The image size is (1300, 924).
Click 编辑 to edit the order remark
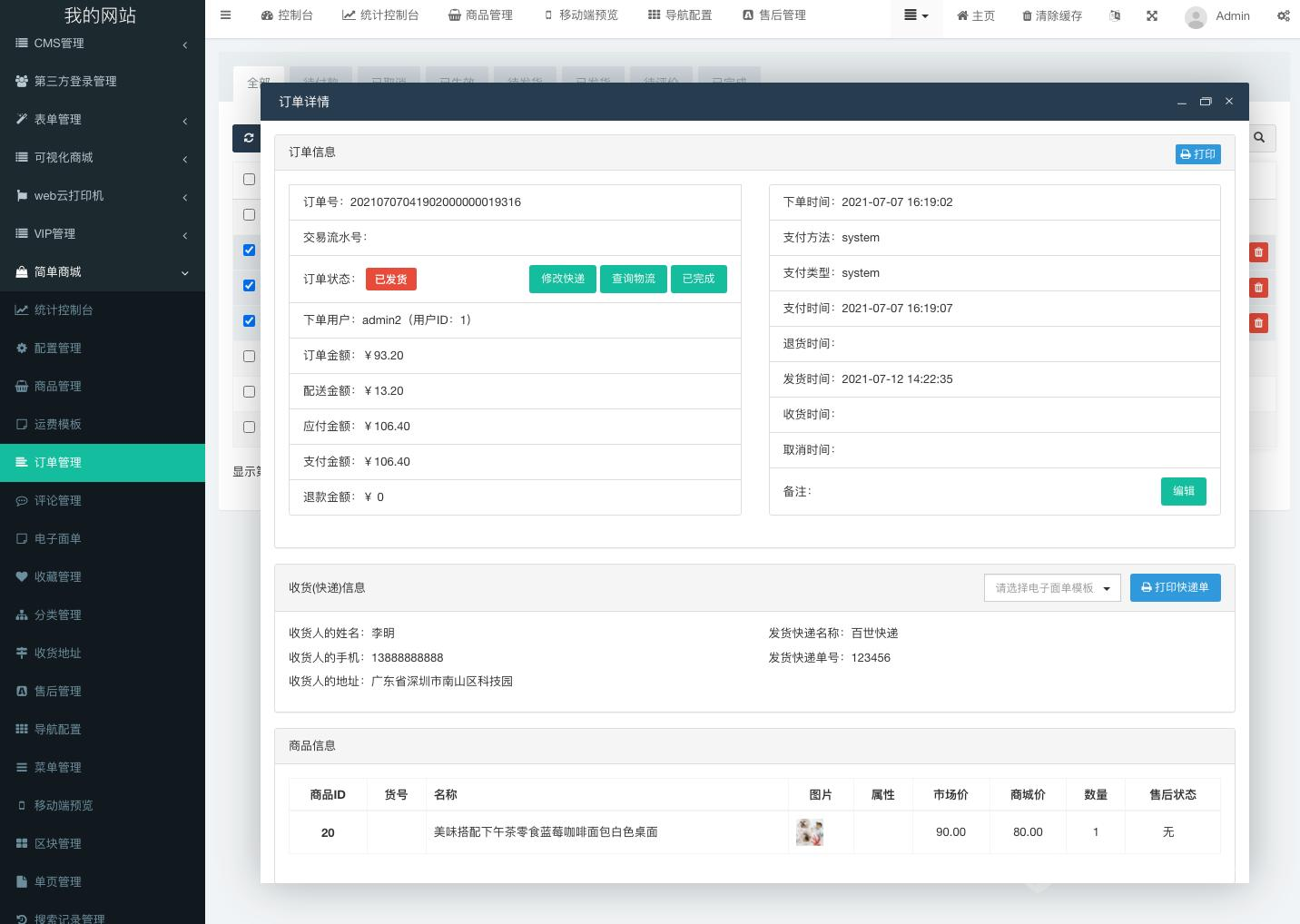tap(1184, 491)
